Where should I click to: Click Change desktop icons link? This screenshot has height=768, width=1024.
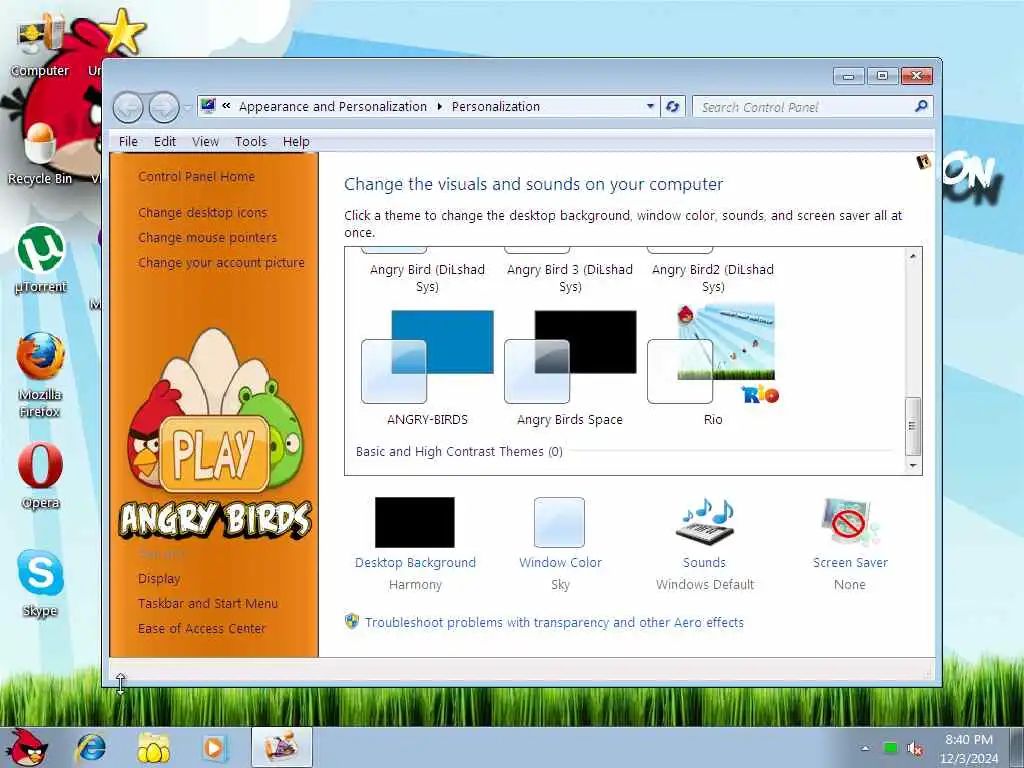202,212
